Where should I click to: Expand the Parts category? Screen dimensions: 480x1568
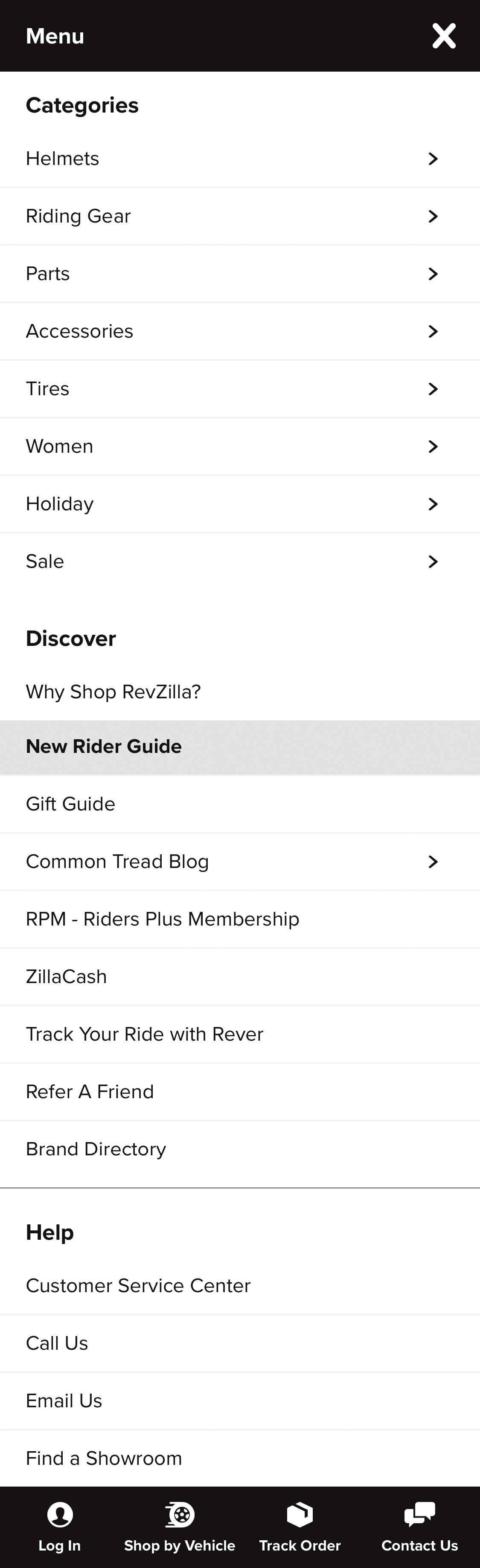click(433, 274)
